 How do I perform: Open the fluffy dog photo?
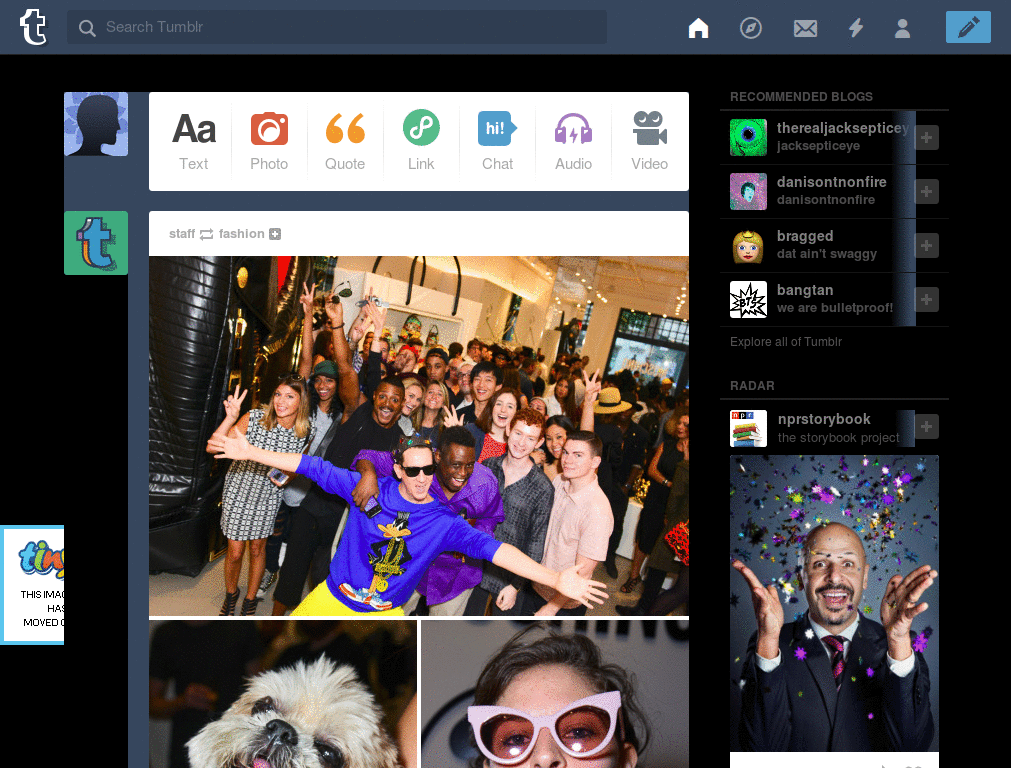[283, 694]
